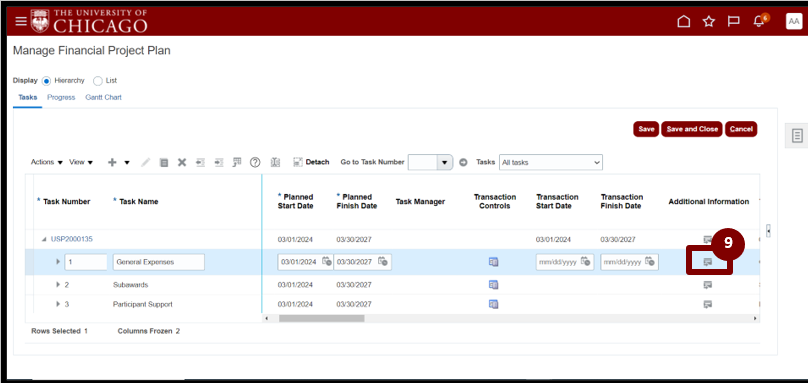This screenshot has width=808, height=383.
Task: Open Additional Information for USP2000135
Action: tap(708, 240)
